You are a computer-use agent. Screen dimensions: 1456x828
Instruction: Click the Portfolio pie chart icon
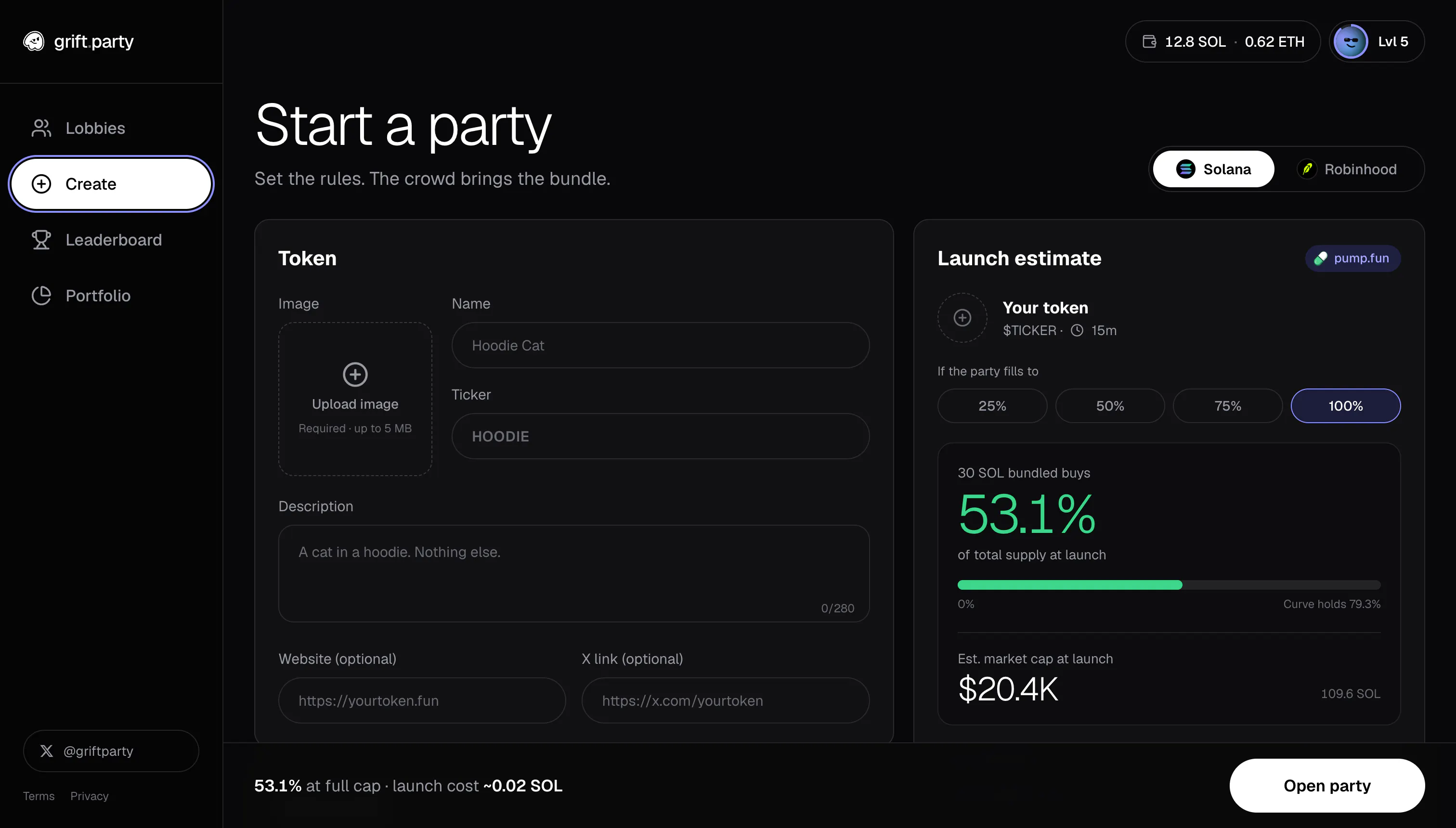[41, 295]
